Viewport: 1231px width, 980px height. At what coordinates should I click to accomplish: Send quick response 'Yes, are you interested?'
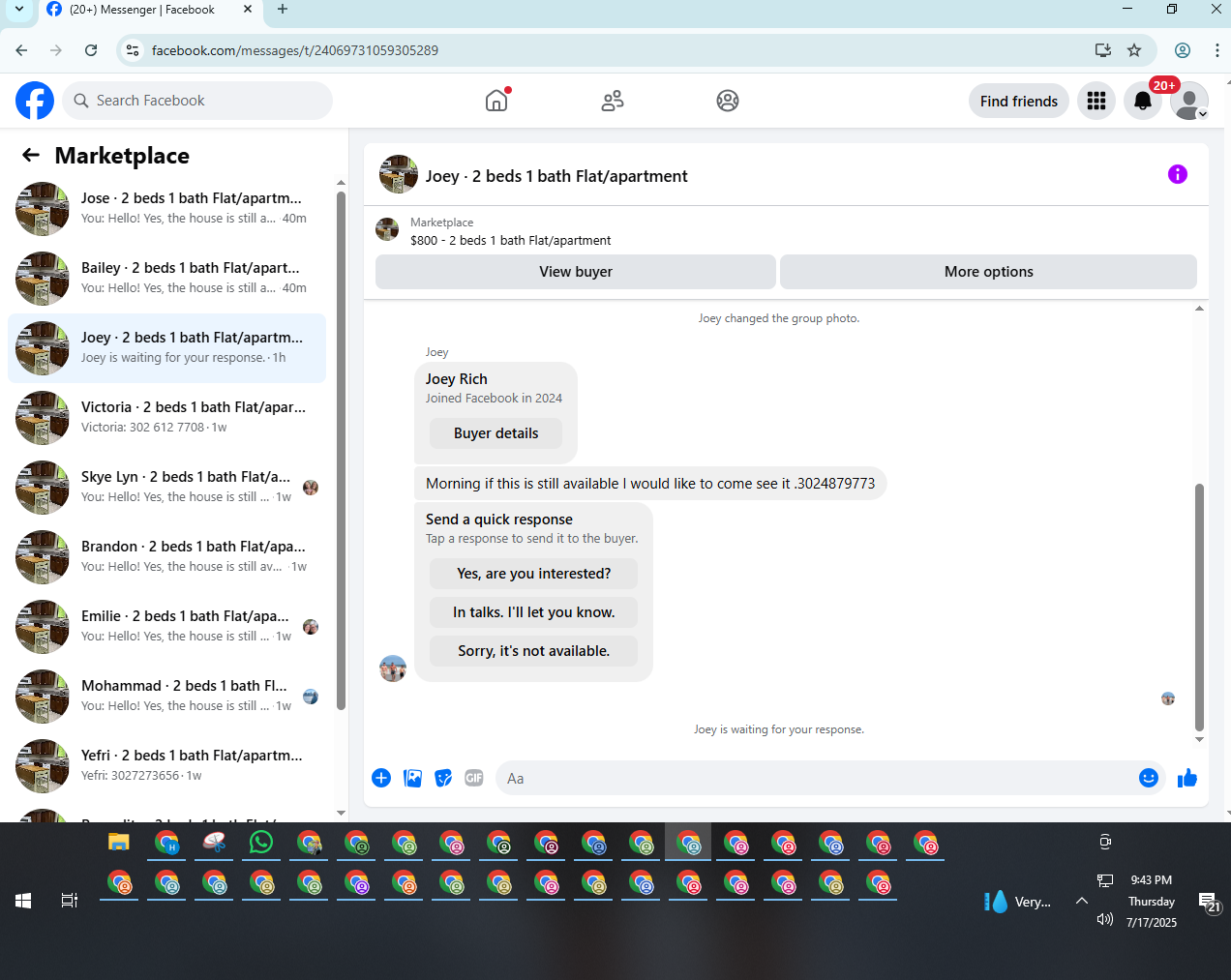[x=534, y=574]
